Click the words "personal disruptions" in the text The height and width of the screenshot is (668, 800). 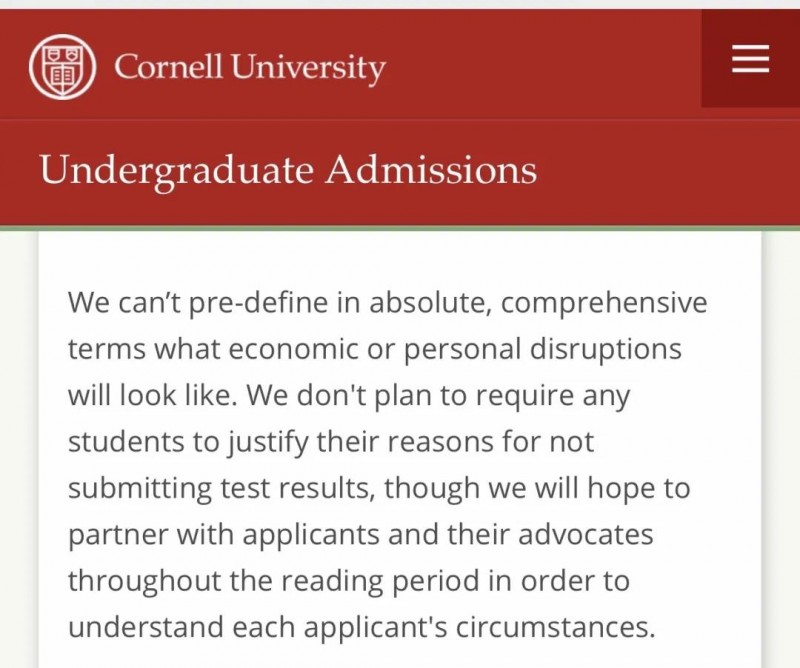pos(543,350)
